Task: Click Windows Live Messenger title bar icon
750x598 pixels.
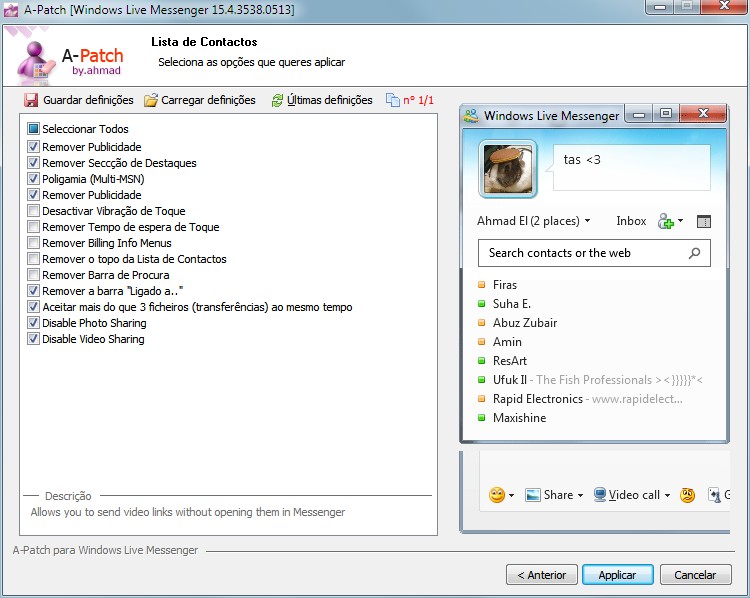Action: tap(471, 115)
